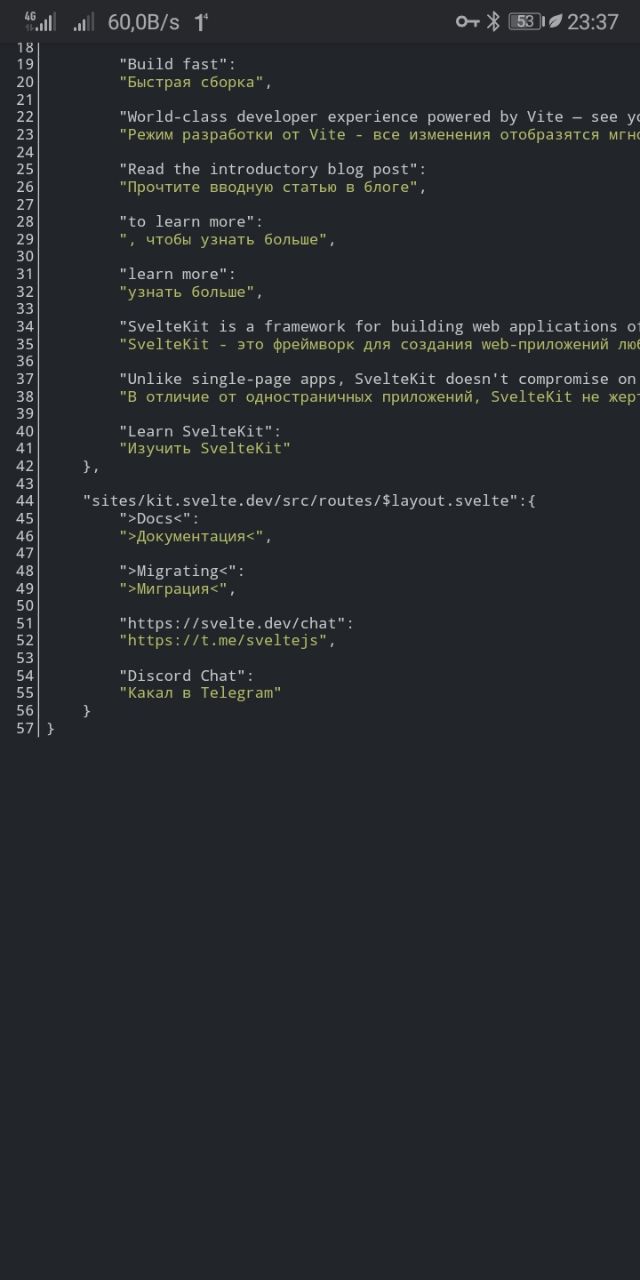Click the "узнать больше" string on line 32

click(x=191, y=292)
